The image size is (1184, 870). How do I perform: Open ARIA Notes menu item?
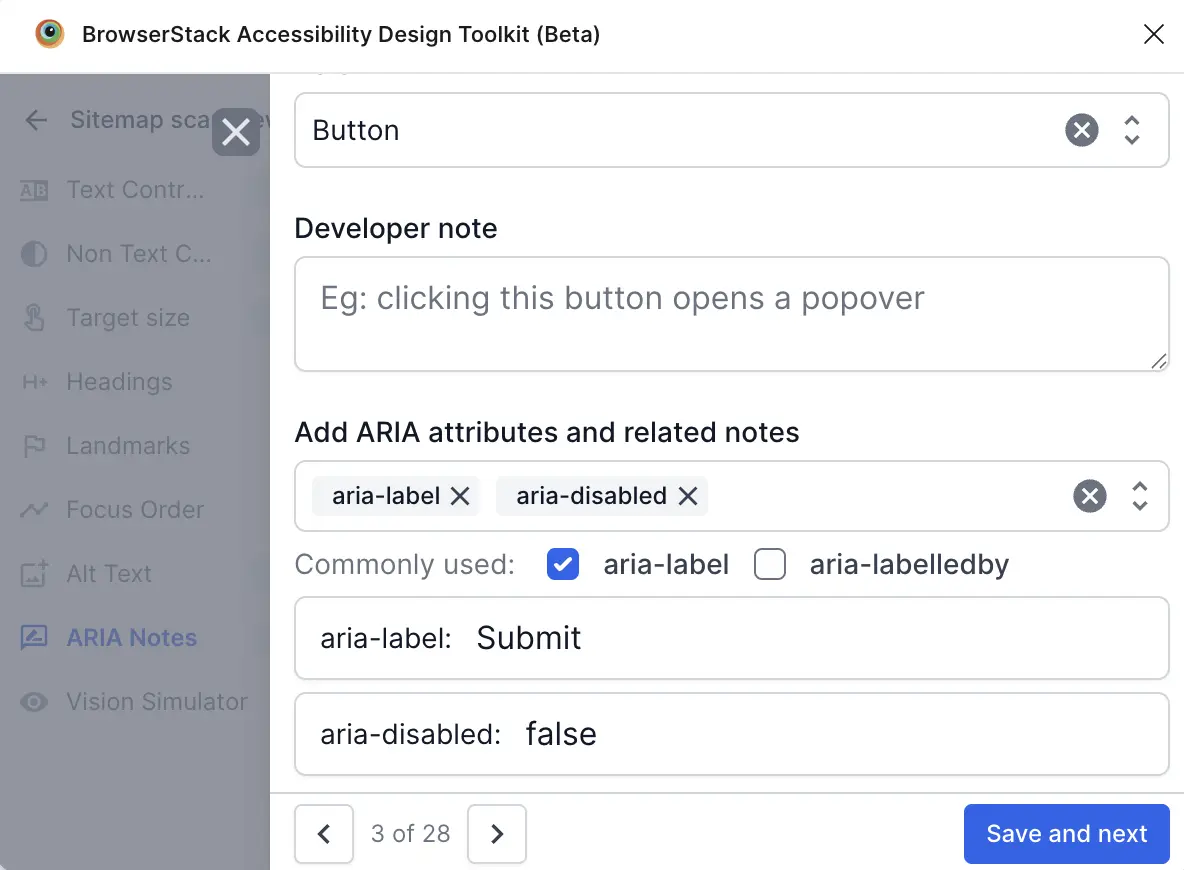click(134, 637)
